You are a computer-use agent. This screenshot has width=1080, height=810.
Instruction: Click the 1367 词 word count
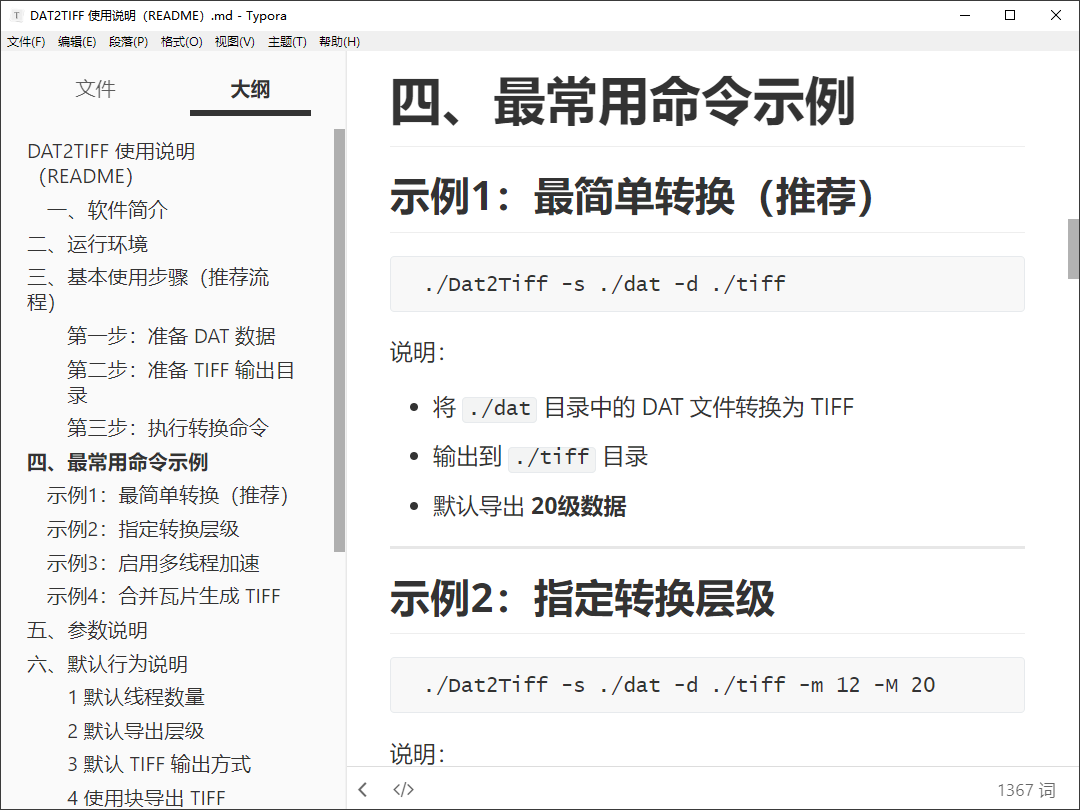[1026, 790]
